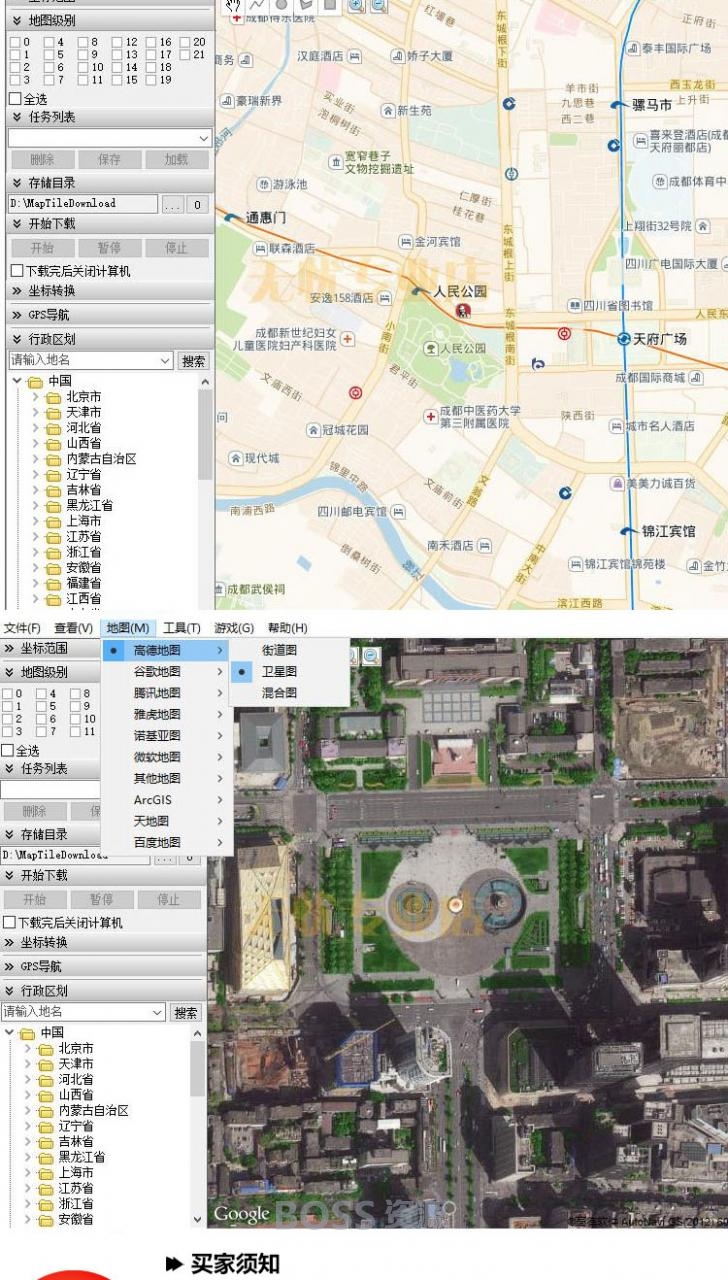Select the polyline drawing tool in street-map window
The height and width of the screenshot is (1280, 728).
pyautogui.click(x=257, y=5)
